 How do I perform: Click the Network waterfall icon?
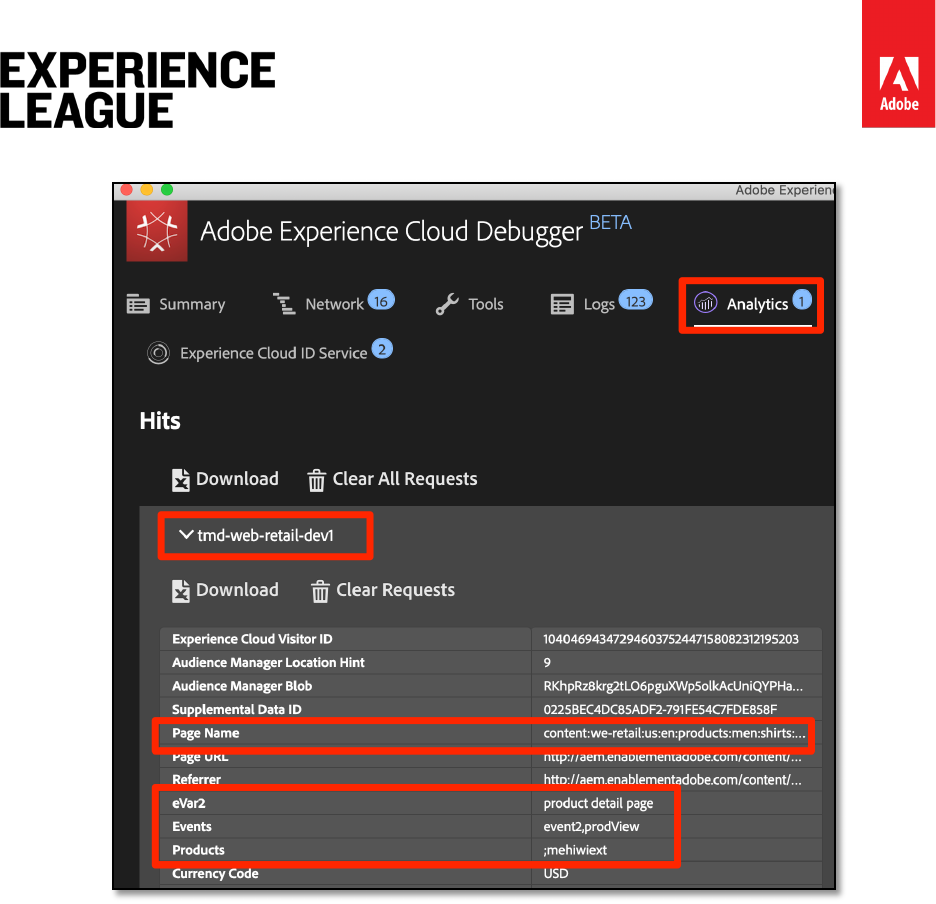point(284,304)
